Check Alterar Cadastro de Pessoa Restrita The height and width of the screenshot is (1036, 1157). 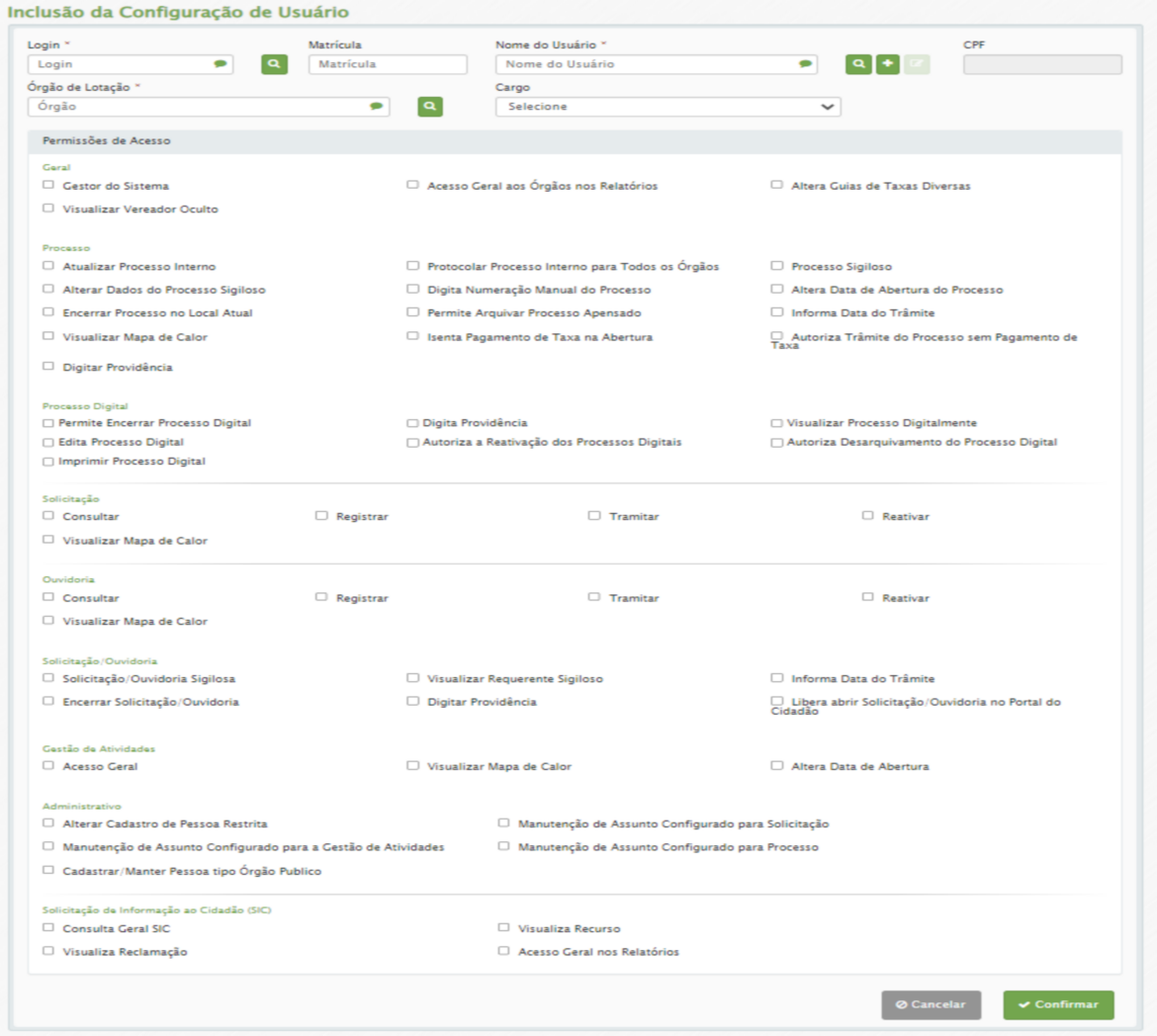coord(48,822)
